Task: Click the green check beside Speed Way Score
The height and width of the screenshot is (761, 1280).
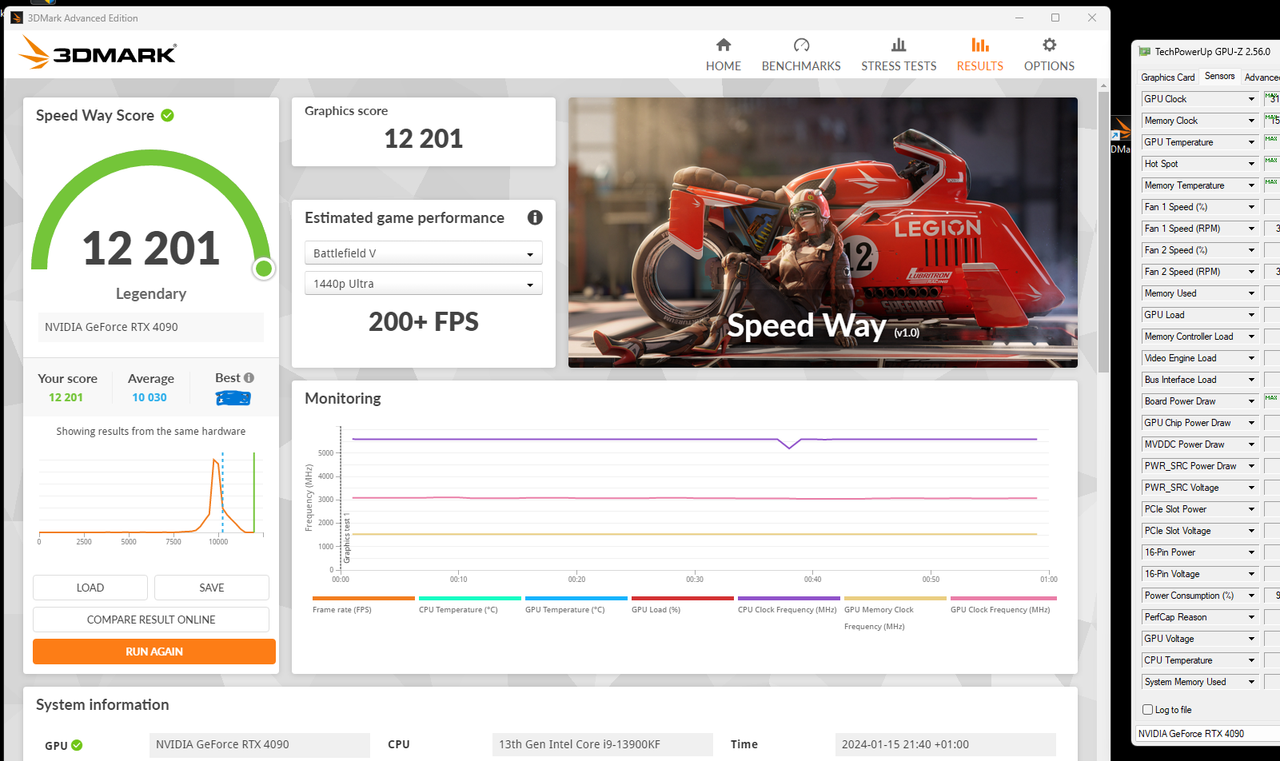Action: click(x=167, y=115)
